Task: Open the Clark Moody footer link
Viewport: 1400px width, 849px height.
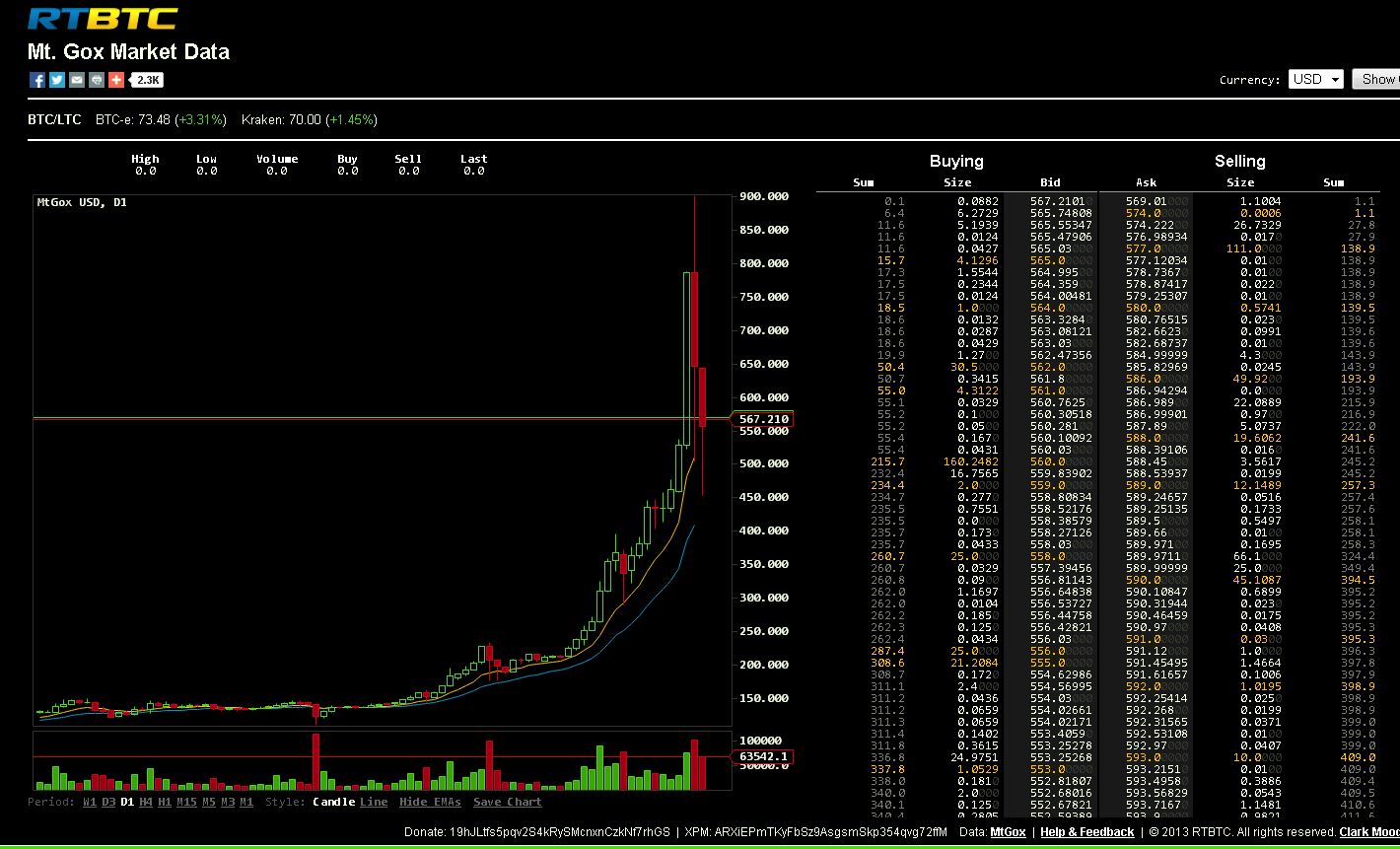Action: pos(1369,832)
